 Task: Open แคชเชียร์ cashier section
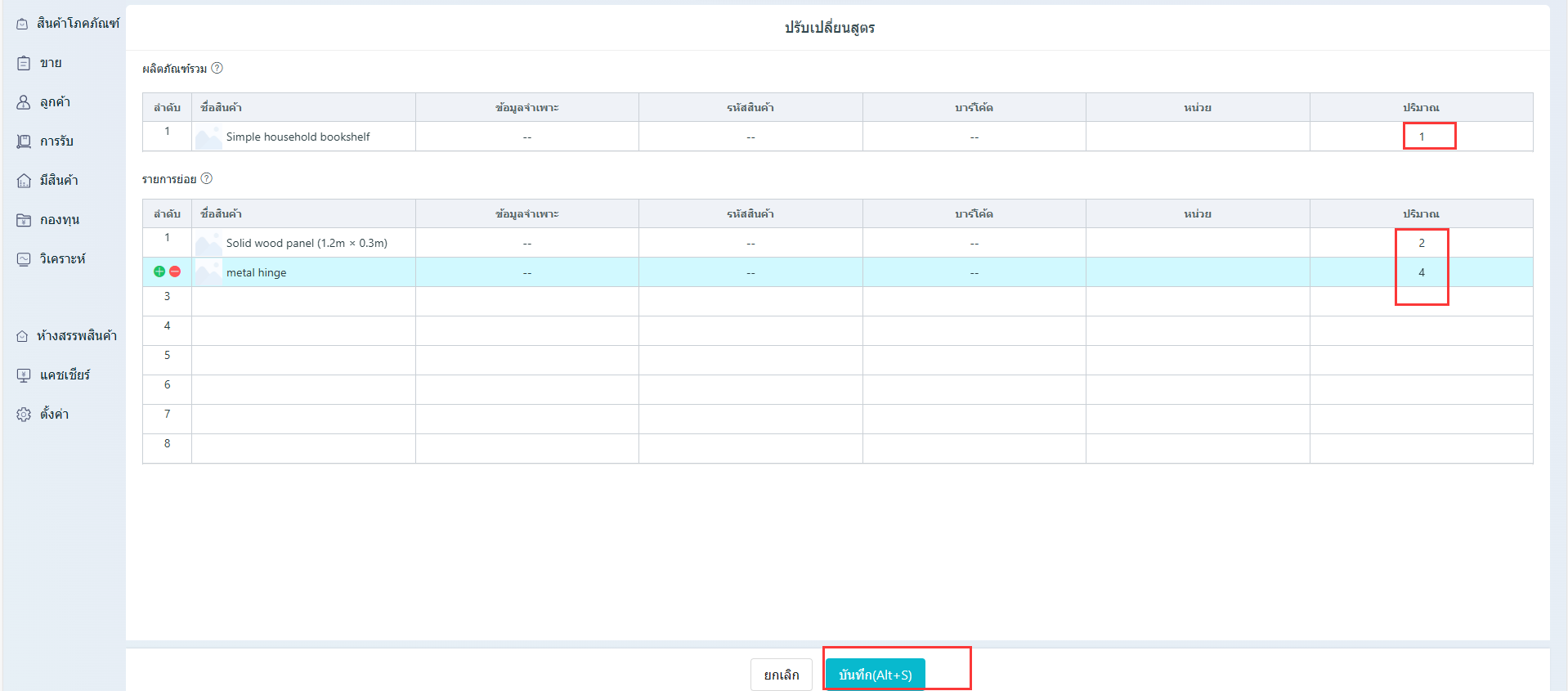coord(65,375)
